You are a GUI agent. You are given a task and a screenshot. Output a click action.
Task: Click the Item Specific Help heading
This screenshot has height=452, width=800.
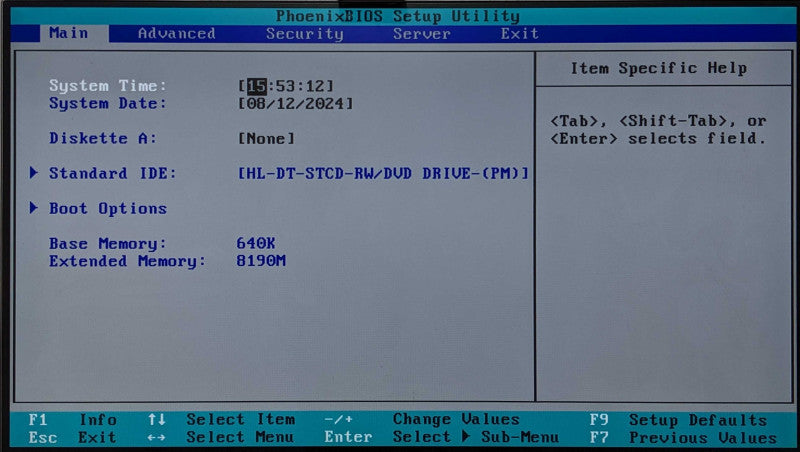(x=659, y=68)
